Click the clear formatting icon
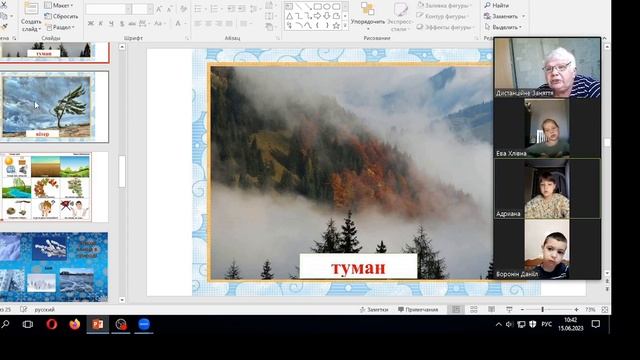Image resolution: width=640 pixels, height=360 pixels. pyautogui.click(x=183, y=9)
